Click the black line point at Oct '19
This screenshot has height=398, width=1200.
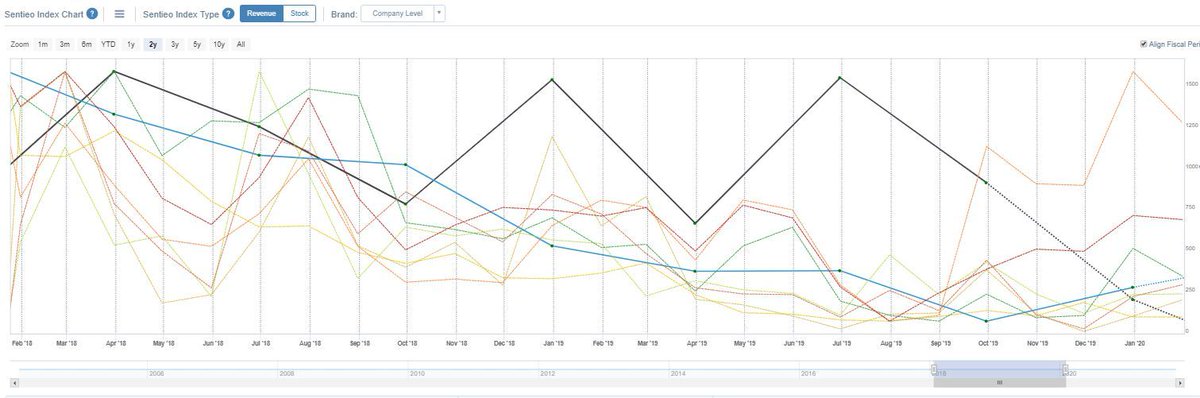tap(987, 182)
